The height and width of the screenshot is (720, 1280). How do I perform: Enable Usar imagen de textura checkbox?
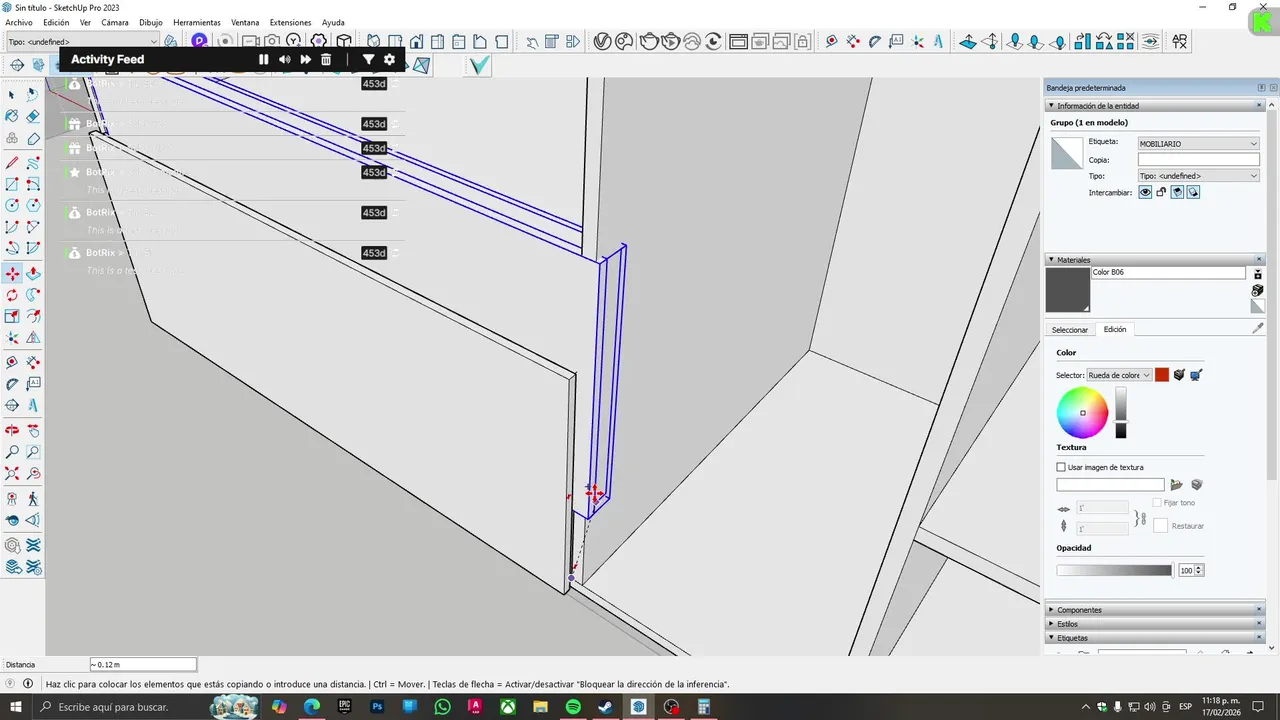[x=1061, y=467]
